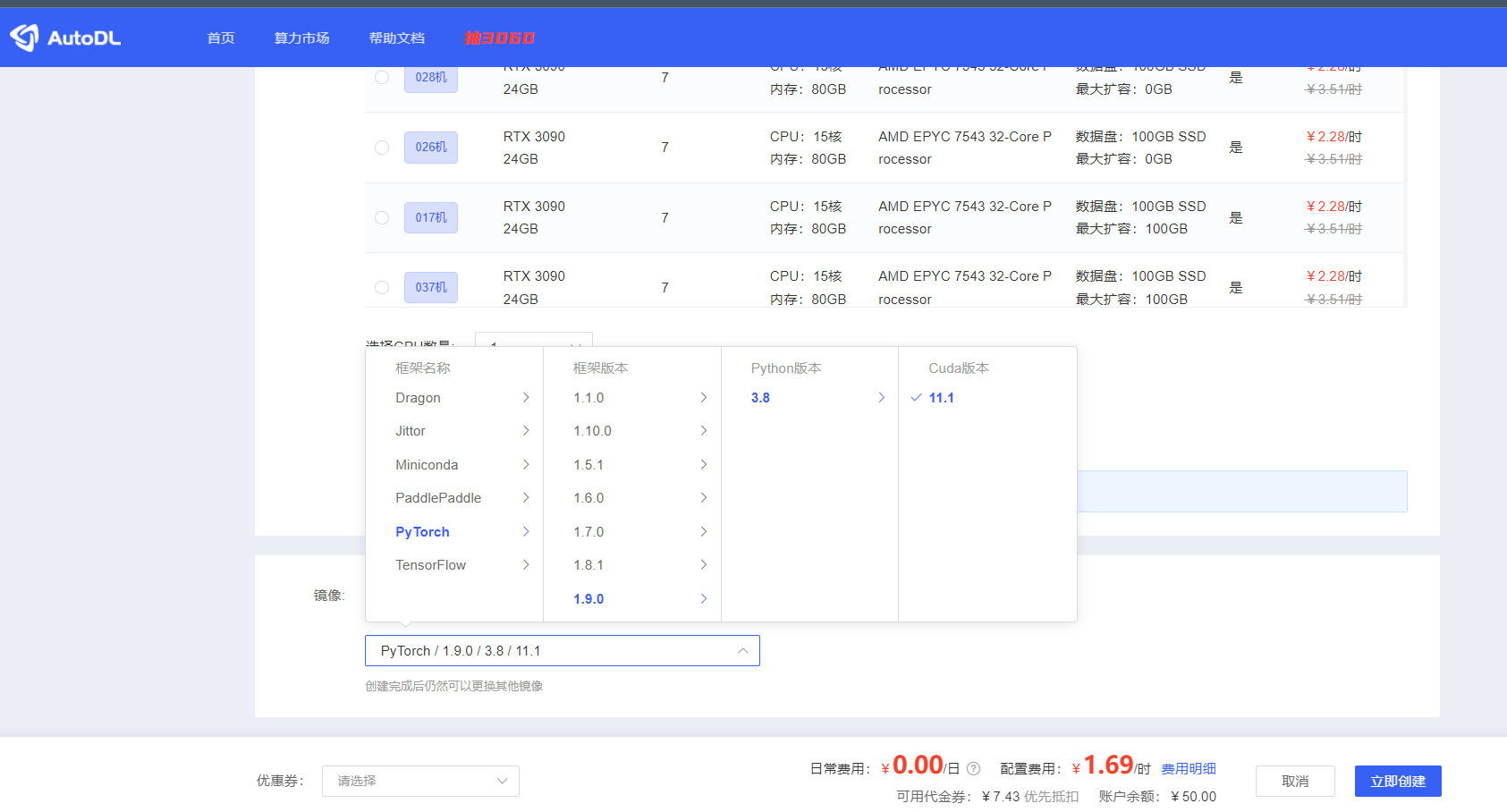Choose the PyTorch framework

(x=422, y=532)
